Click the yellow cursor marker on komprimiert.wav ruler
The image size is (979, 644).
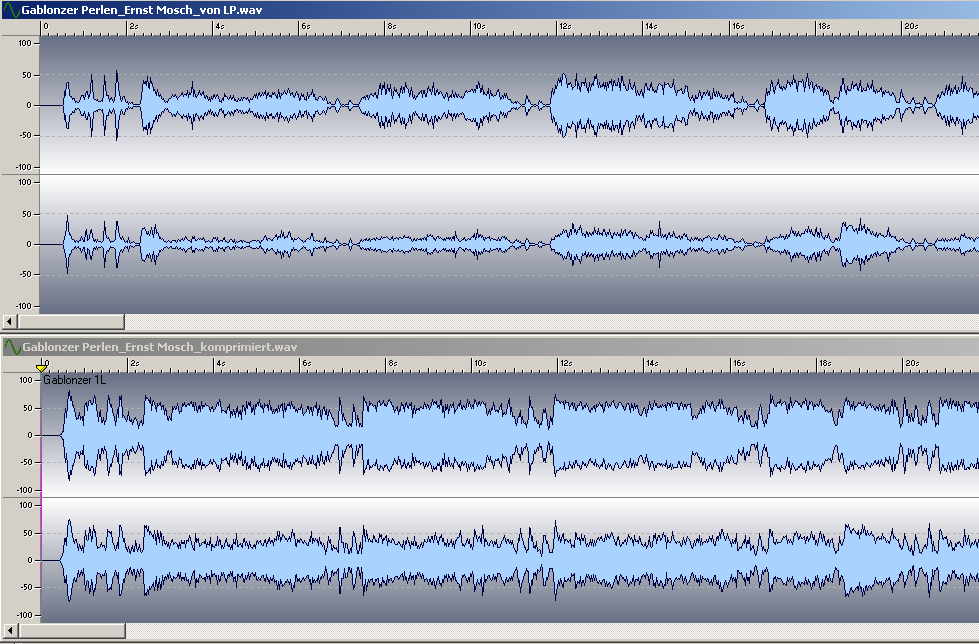point(42,367)
